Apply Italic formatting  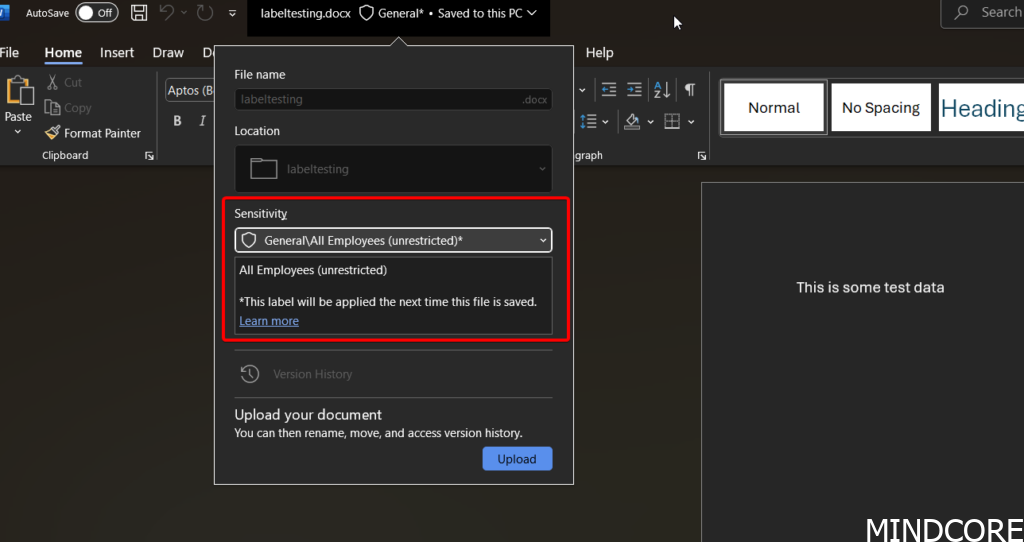tap(203, 121)
